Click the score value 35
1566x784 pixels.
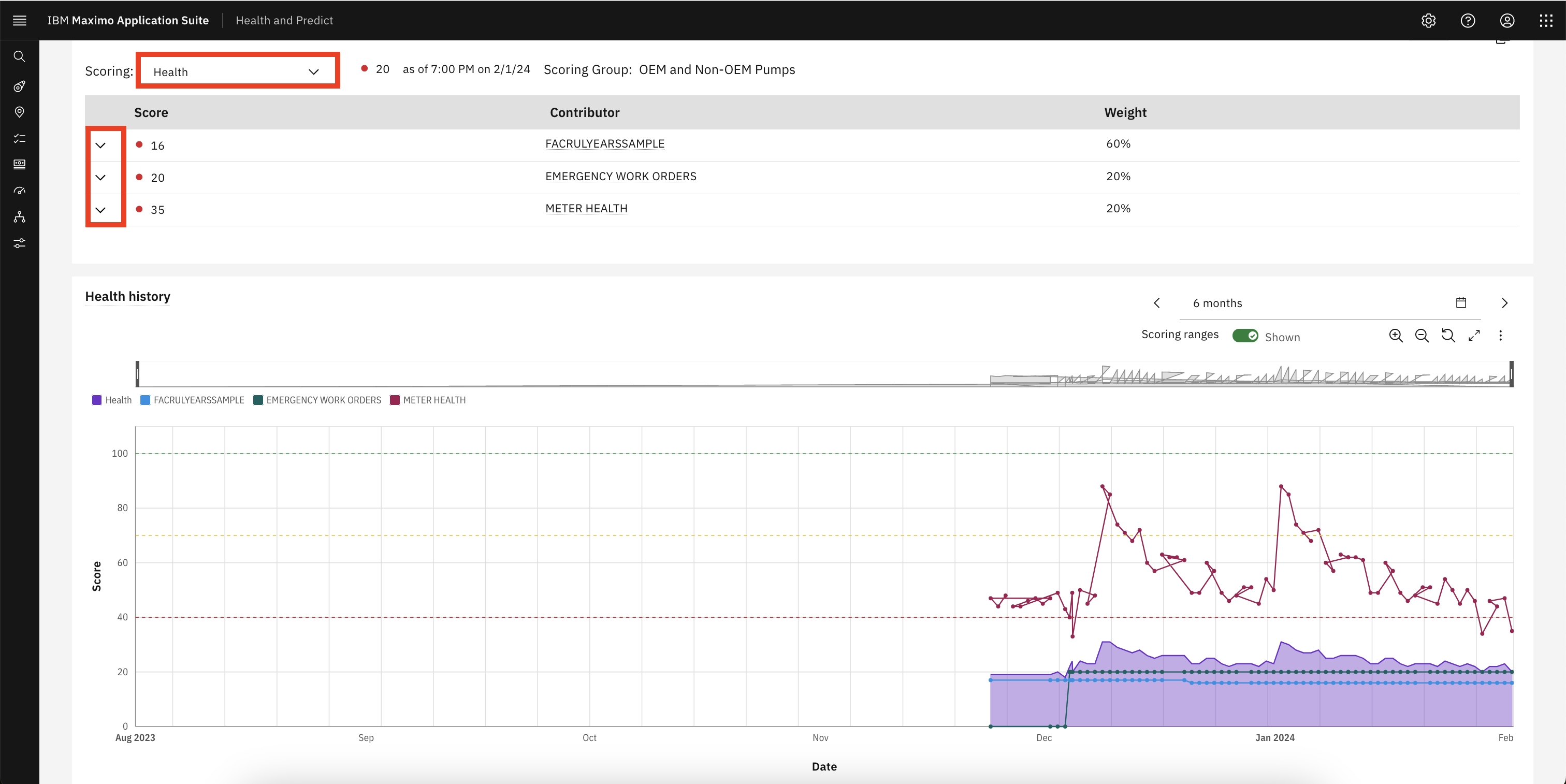(x=157, y=210)
